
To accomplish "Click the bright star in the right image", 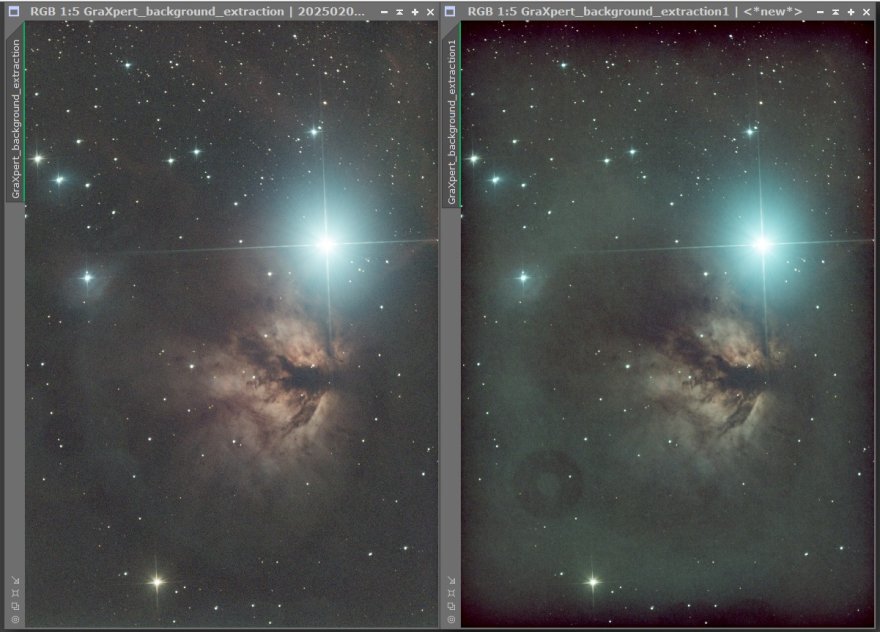I will coord(762,243).
